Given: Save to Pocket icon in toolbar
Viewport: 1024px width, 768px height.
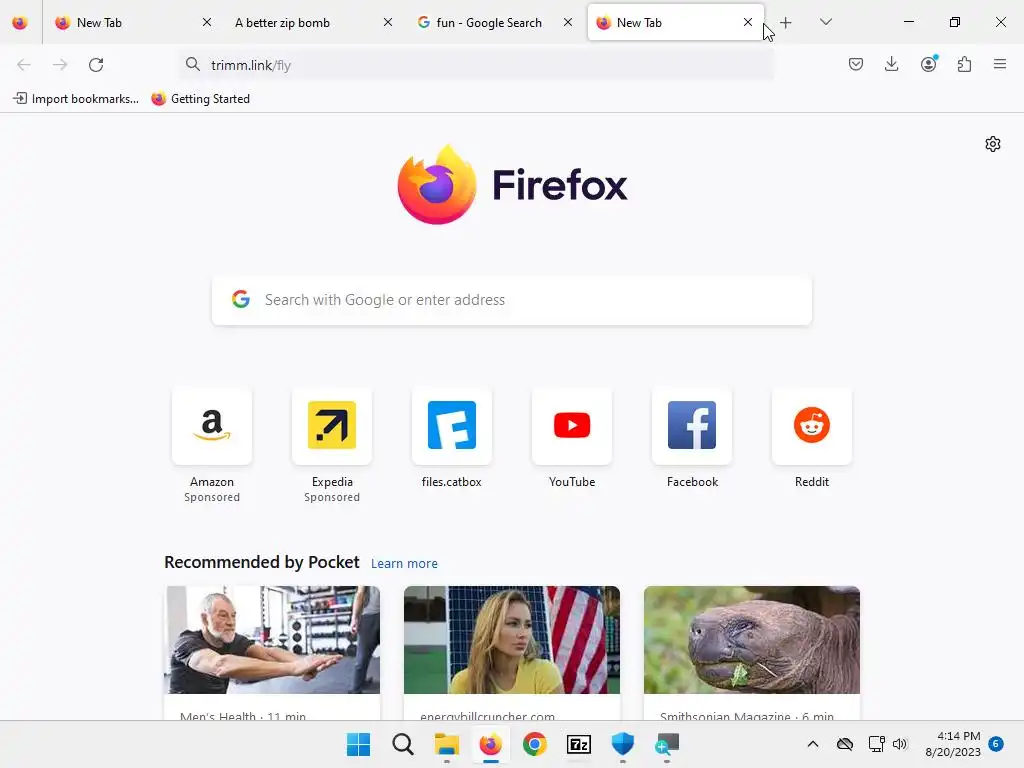Looking at the screenshot, I should pyautogui.click(x=856, y=64).
